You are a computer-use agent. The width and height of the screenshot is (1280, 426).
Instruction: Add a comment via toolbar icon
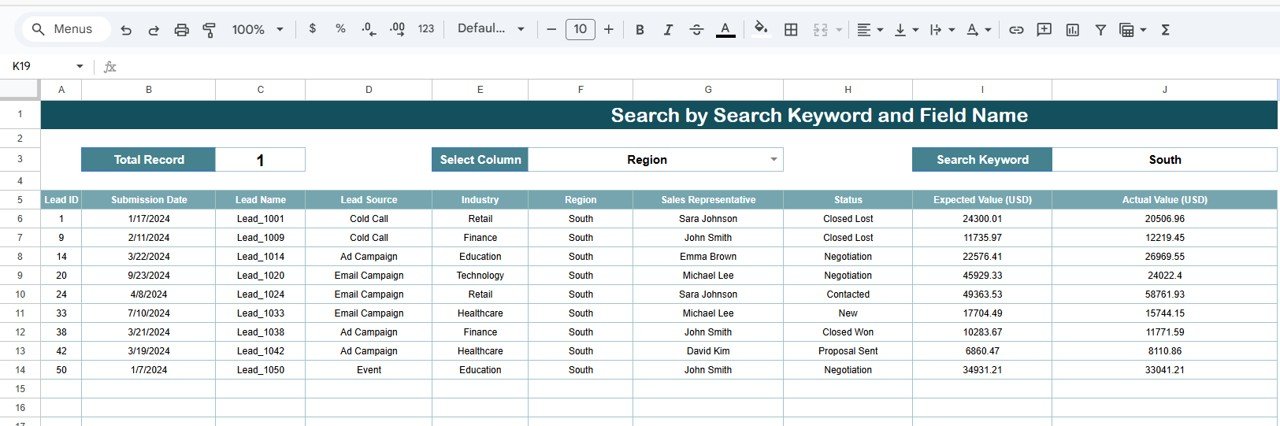[x=1044, y=30]
